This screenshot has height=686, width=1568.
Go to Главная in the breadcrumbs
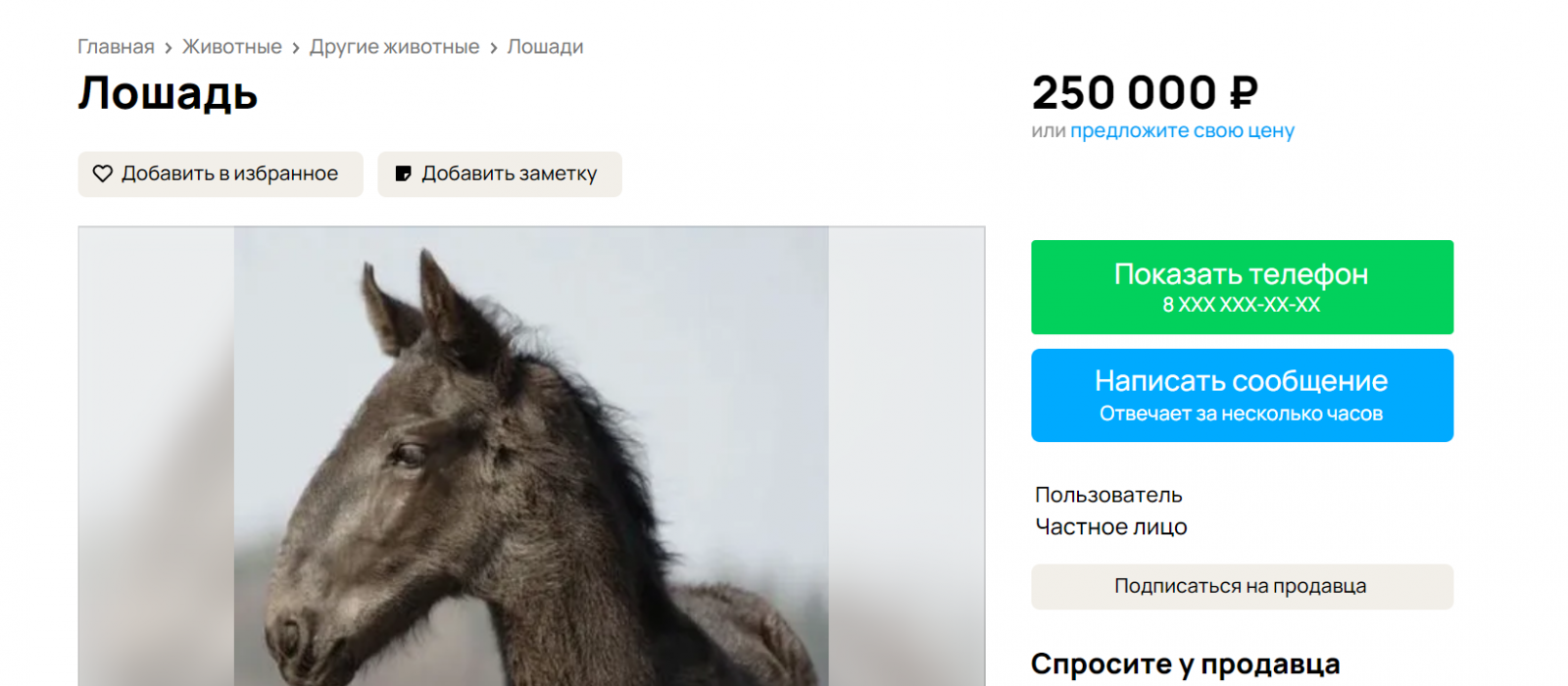(116, 47)
